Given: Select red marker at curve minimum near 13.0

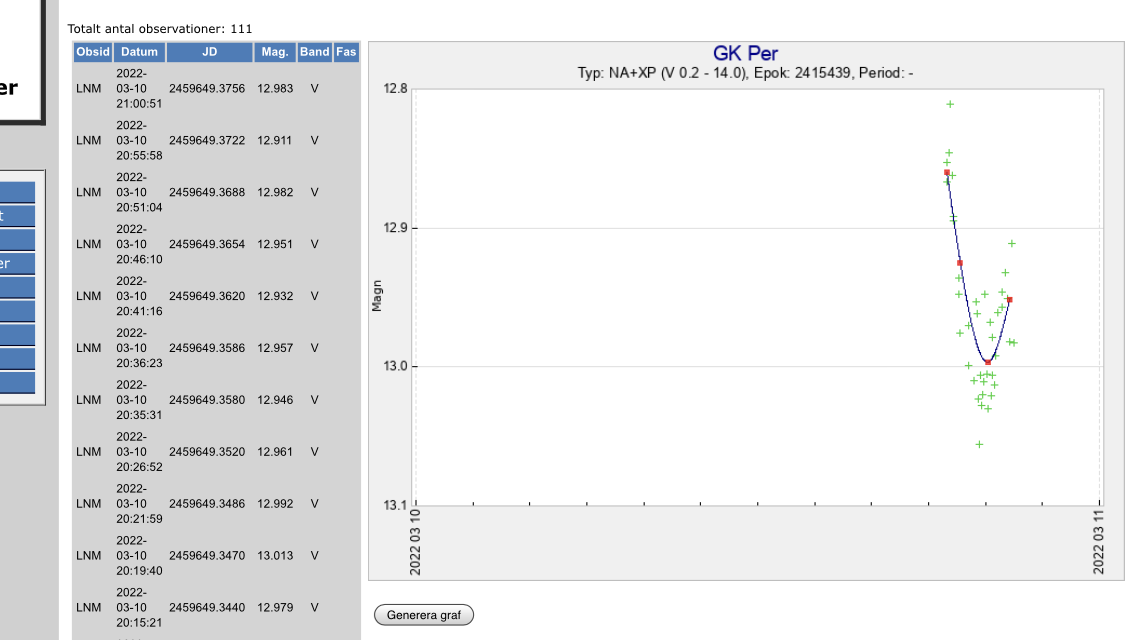Looking at the screenshot, I should coord(988,362).
